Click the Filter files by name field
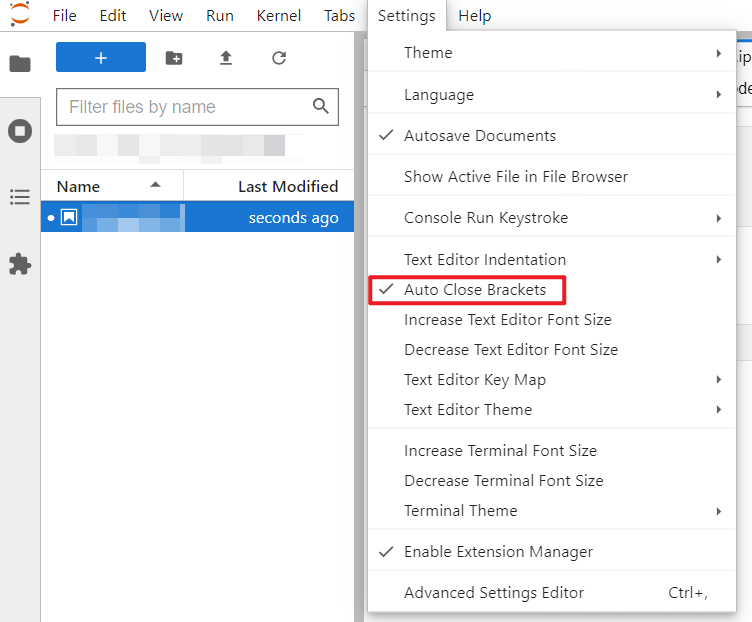The width and height of the screenshot is (752, 622). [x=197, y=106]
